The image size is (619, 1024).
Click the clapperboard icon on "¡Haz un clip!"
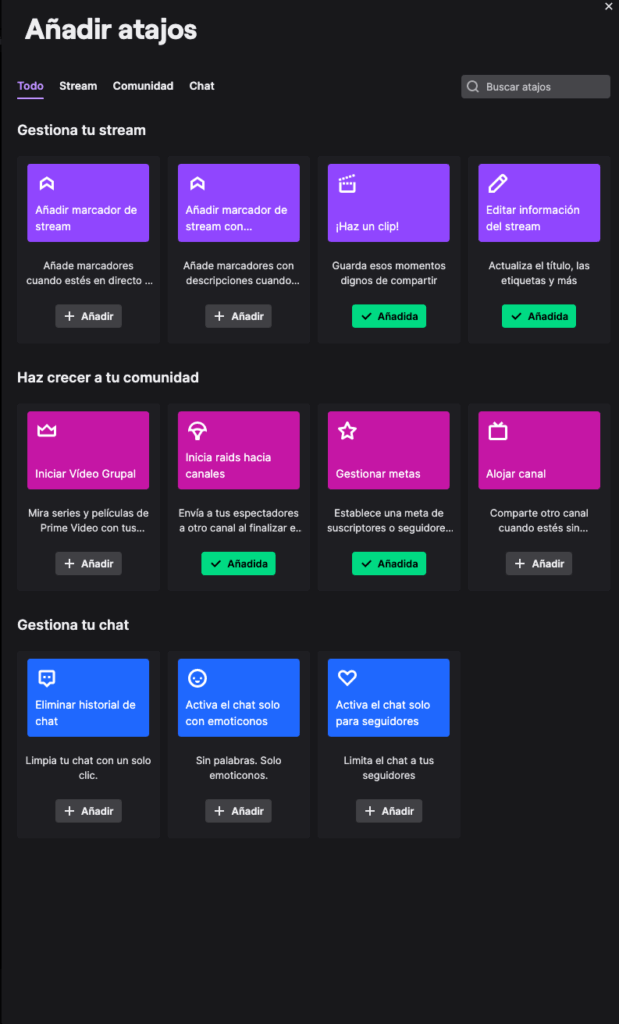click(x=347, y=184)
